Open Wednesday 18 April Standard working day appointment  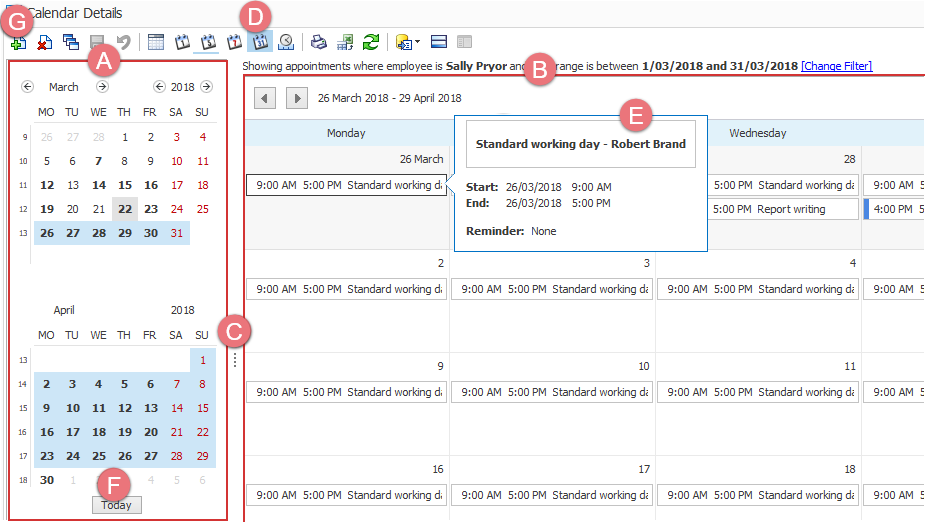[x=757, y=495]
